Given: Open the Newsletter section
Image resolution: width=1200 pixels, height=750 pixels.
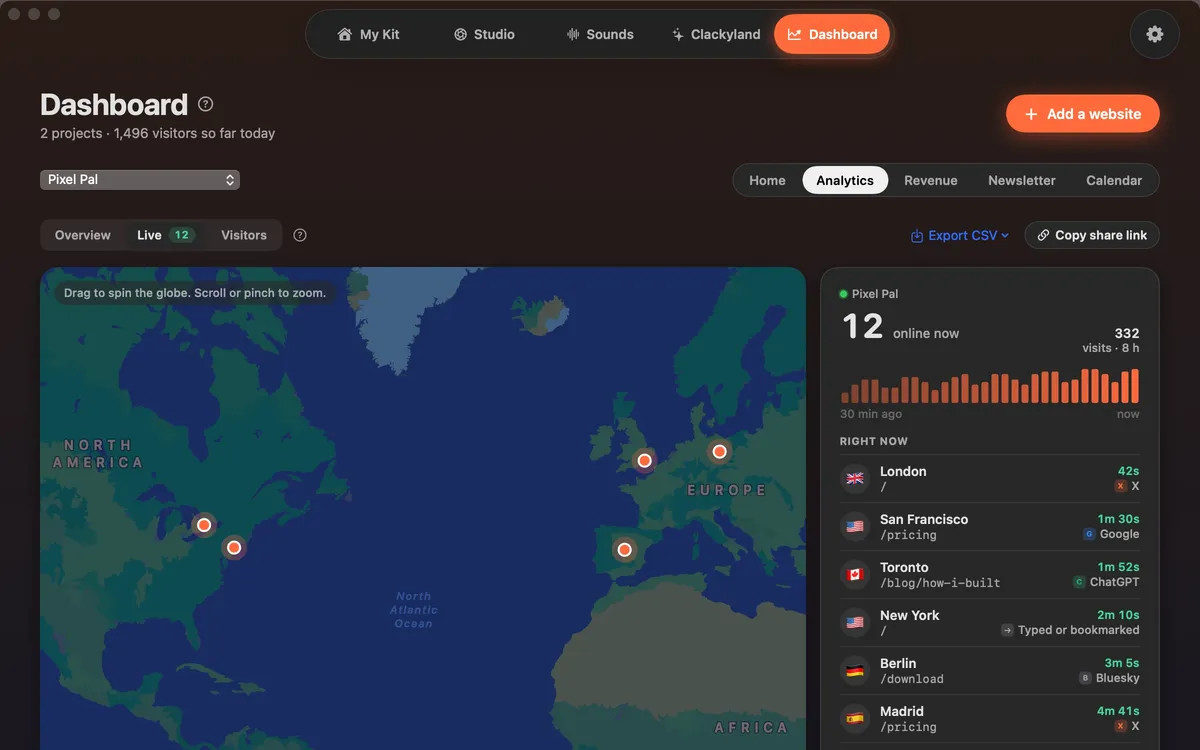Looking at the screenshot, I should click(1022, 181).
